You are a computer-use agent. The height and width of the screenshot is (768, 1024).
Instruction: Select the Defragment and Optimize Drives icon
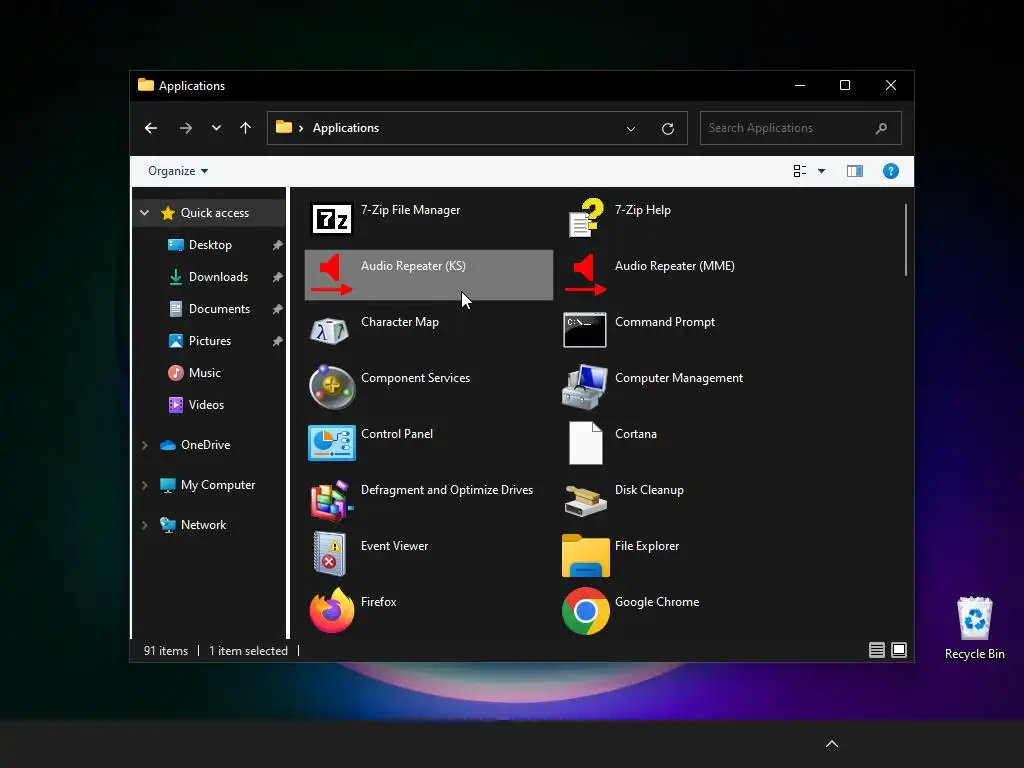pyautogui.click(x=332, y=500)
